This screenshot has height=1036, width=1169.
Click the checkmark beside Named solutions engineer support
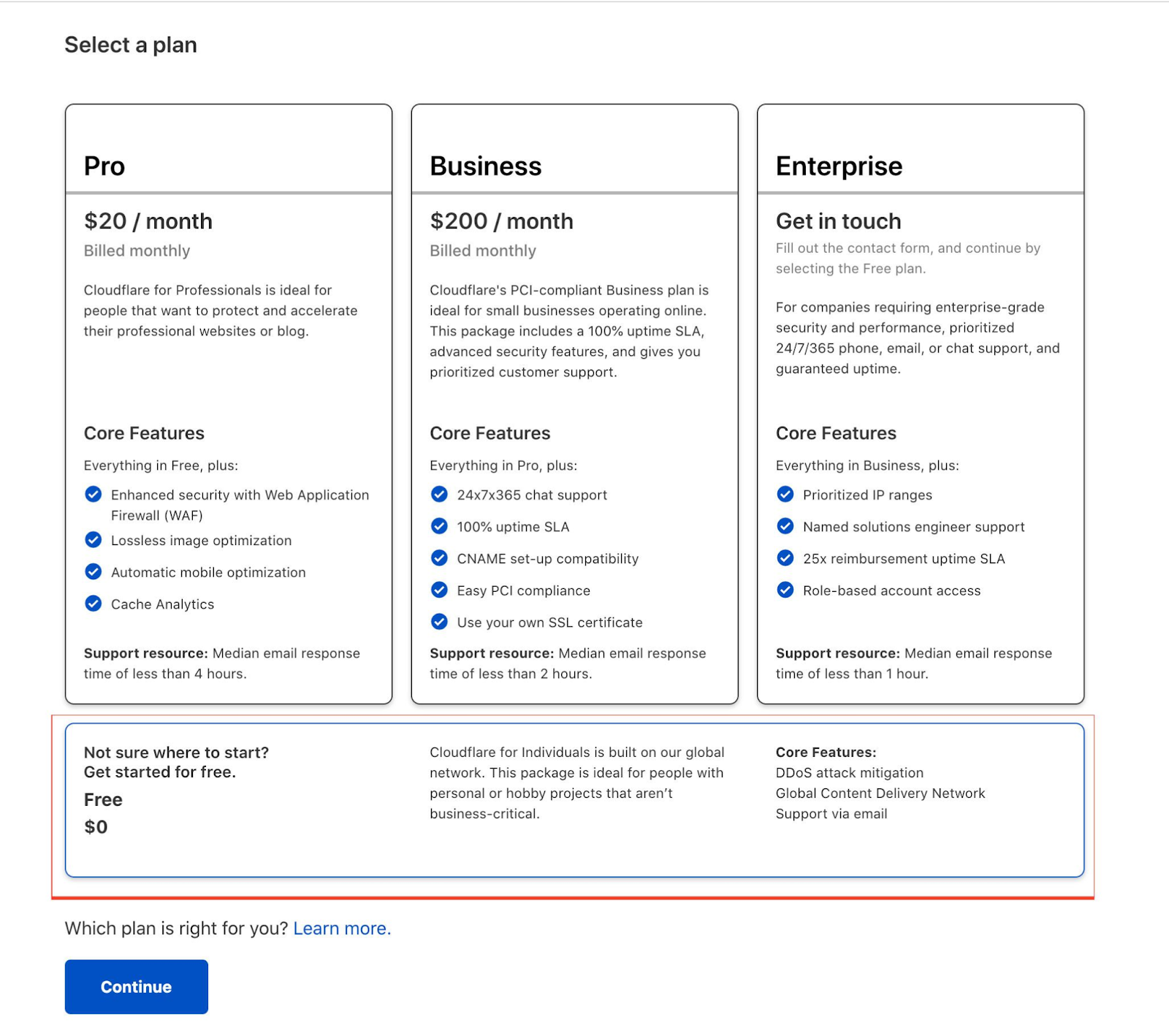click(x=785, y=526)
